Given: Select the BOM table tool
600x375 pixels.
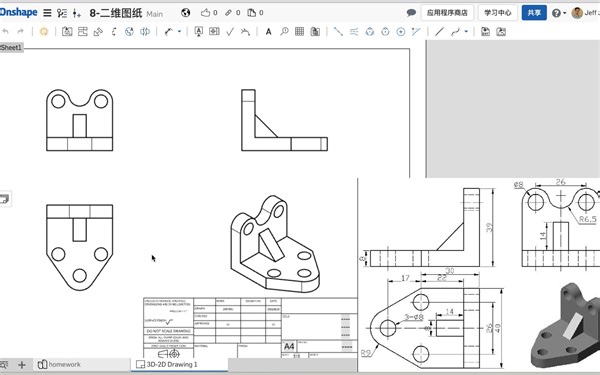Looking at the screenshot, I should click(315, 31).
